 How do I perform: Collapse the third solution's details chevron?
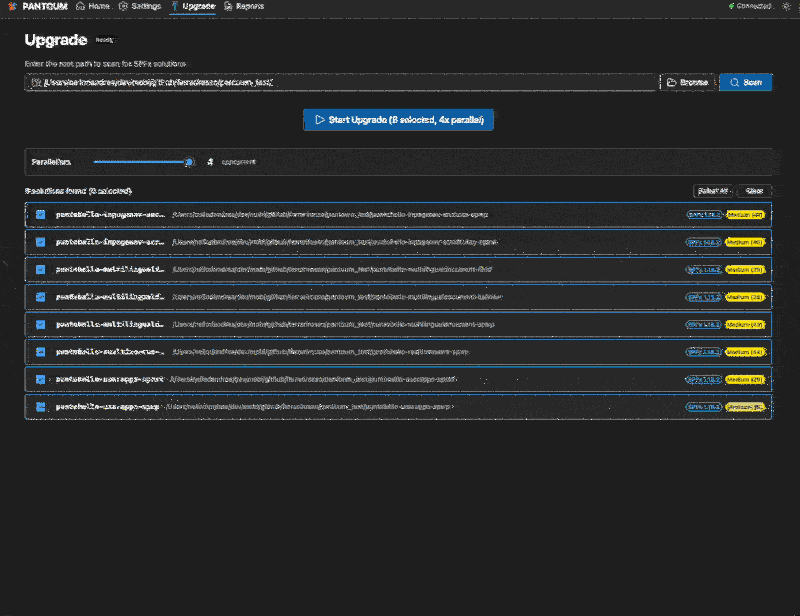[51, 269]
